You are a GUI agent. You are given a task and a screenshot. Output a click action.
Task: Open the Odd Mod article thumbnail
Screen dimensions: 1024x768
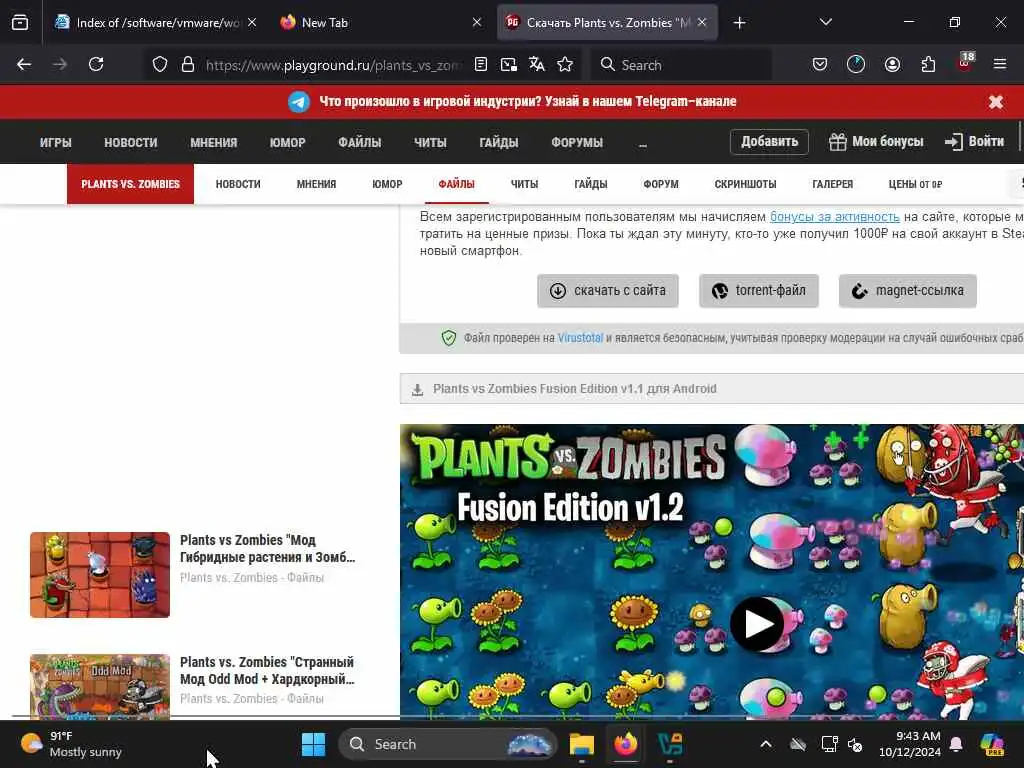click(x=100, y=686)
